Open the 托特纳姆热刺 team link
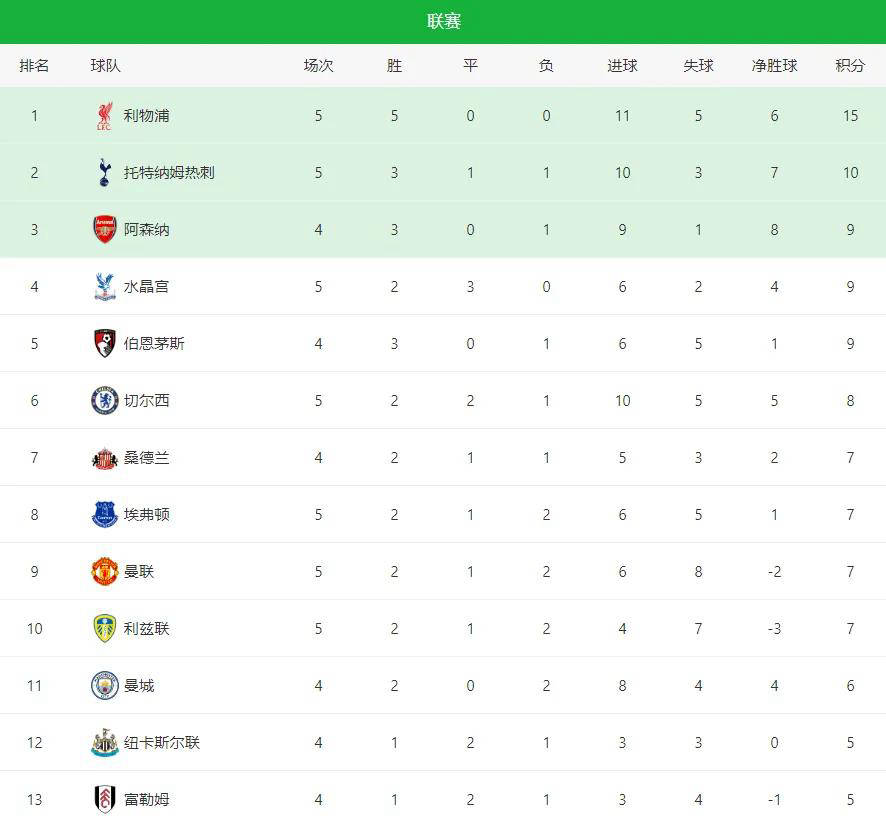 [x=169, y=173]
